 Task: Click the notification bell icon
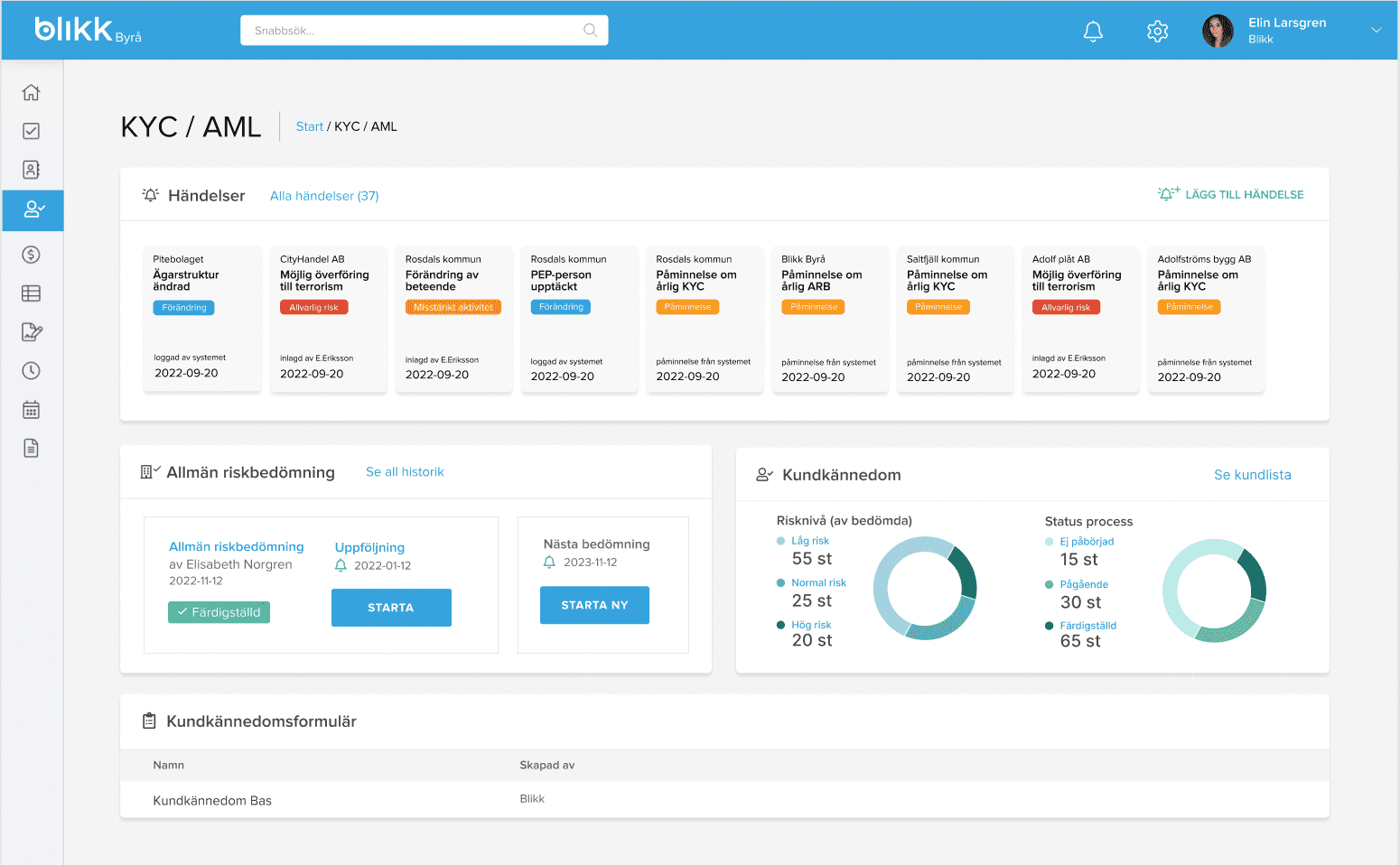1093,32
